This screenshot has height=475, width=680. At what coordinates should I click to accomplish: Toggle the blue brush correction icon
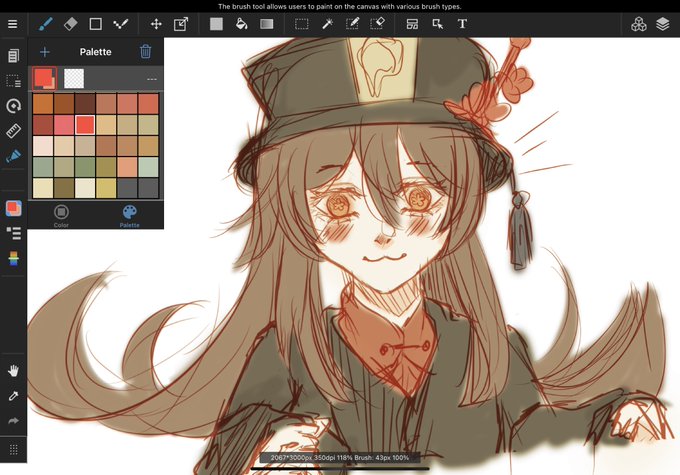tap(13, 156)
